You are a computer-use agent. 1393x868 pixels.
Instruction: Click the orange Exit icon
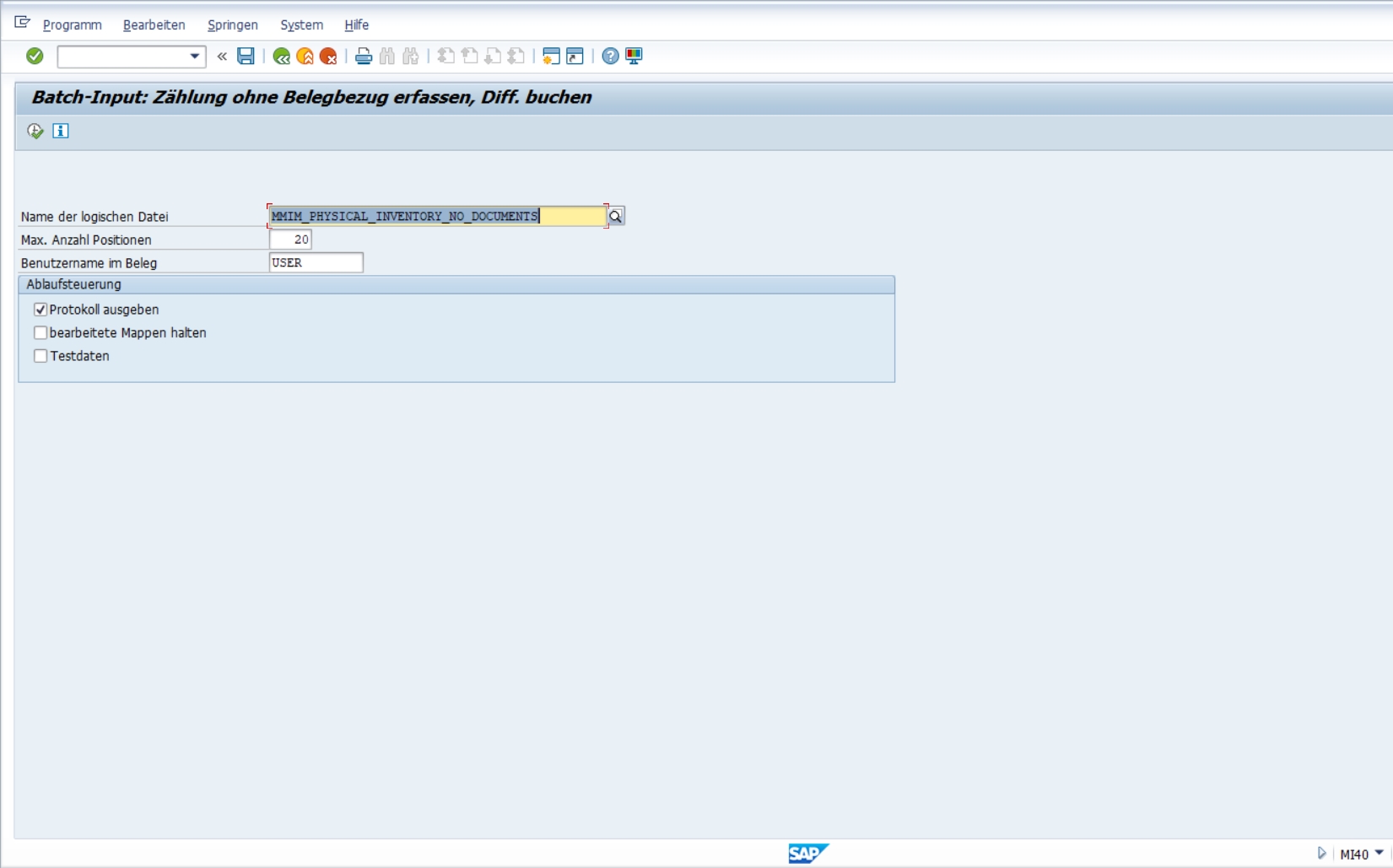click(305, 57)
